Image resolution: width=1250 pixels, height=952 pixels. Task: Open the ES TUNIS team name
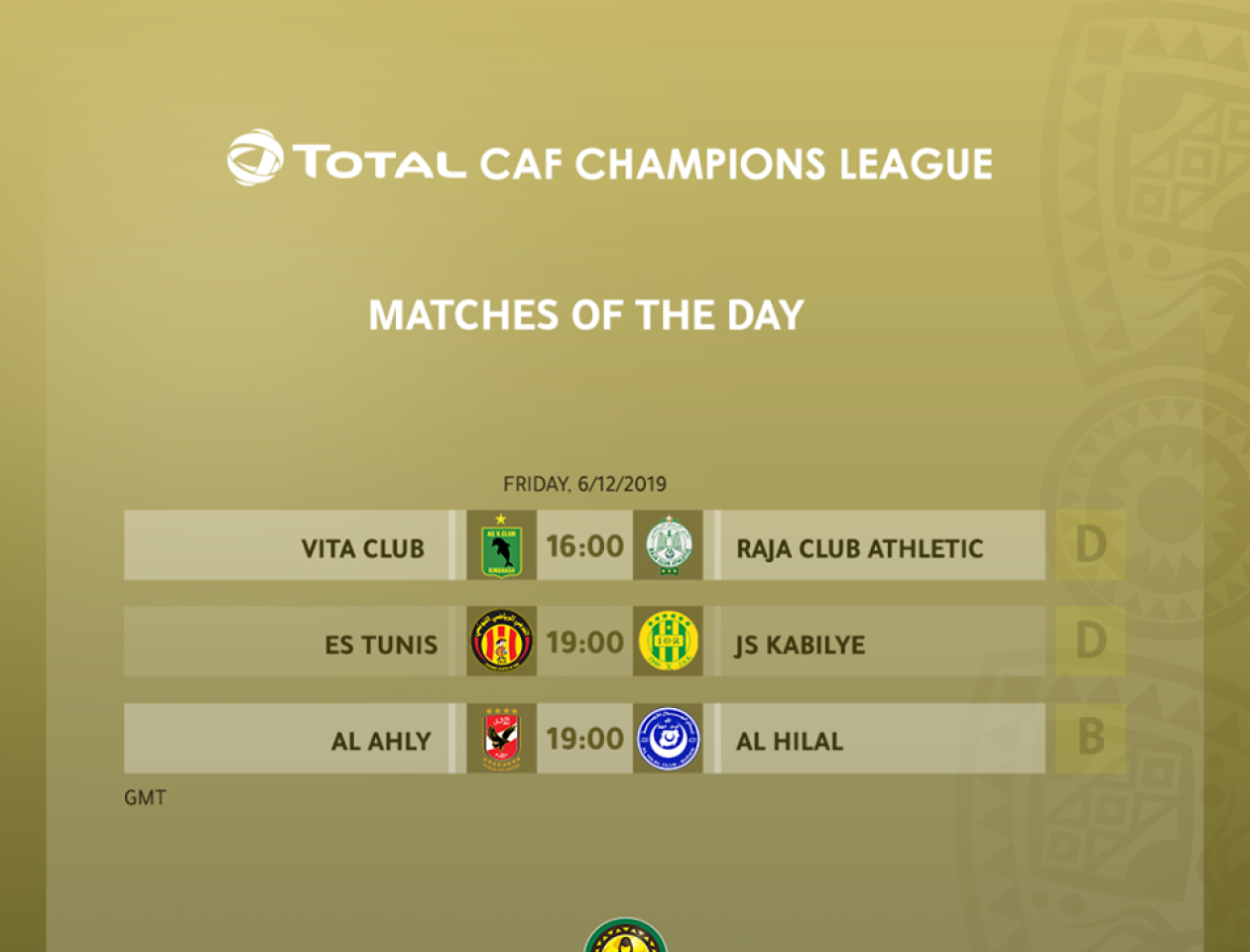[x=381, y=645]
